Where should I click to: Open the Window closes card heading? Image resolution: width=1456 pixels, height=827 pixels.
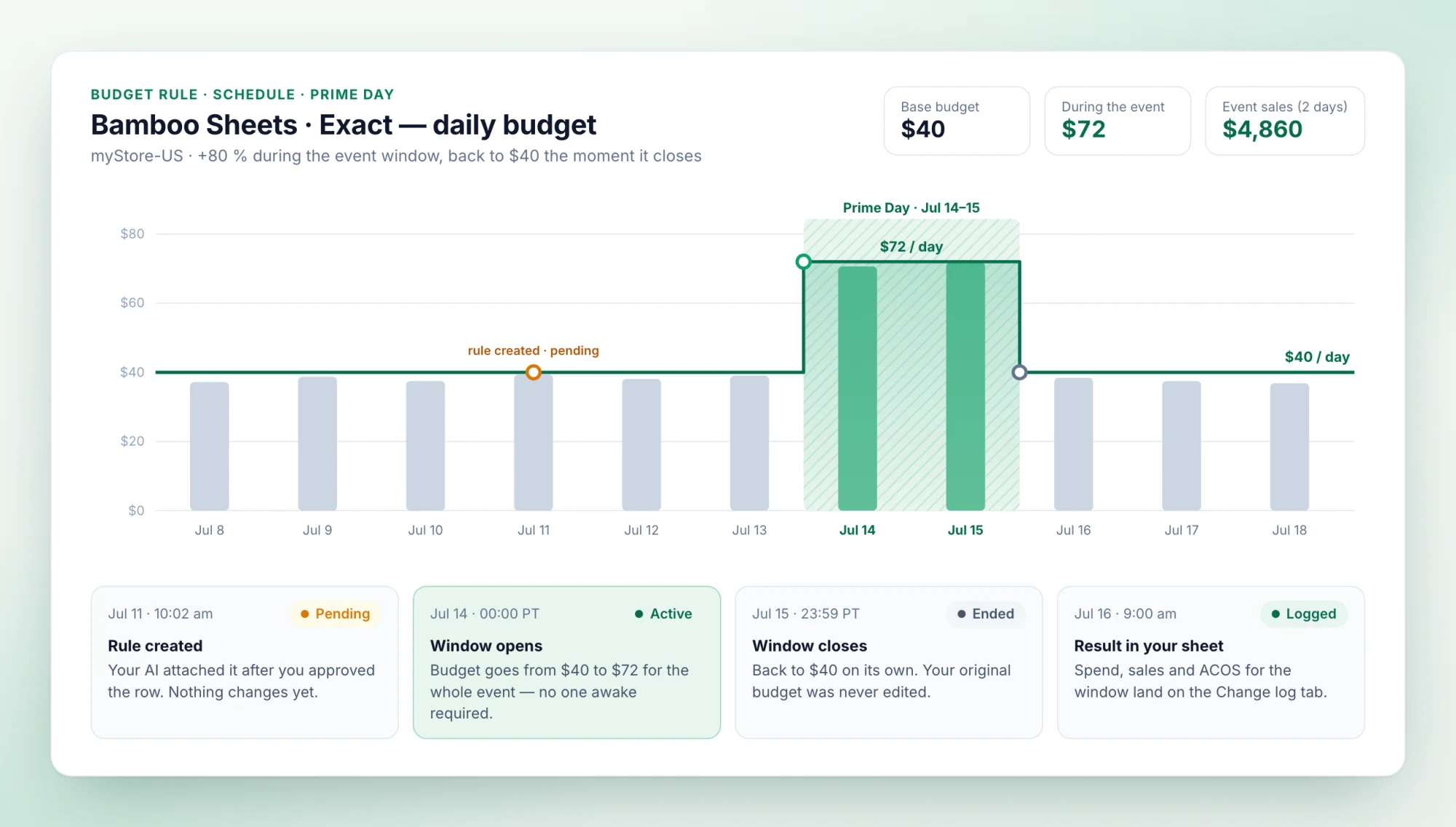click(810, 646)
